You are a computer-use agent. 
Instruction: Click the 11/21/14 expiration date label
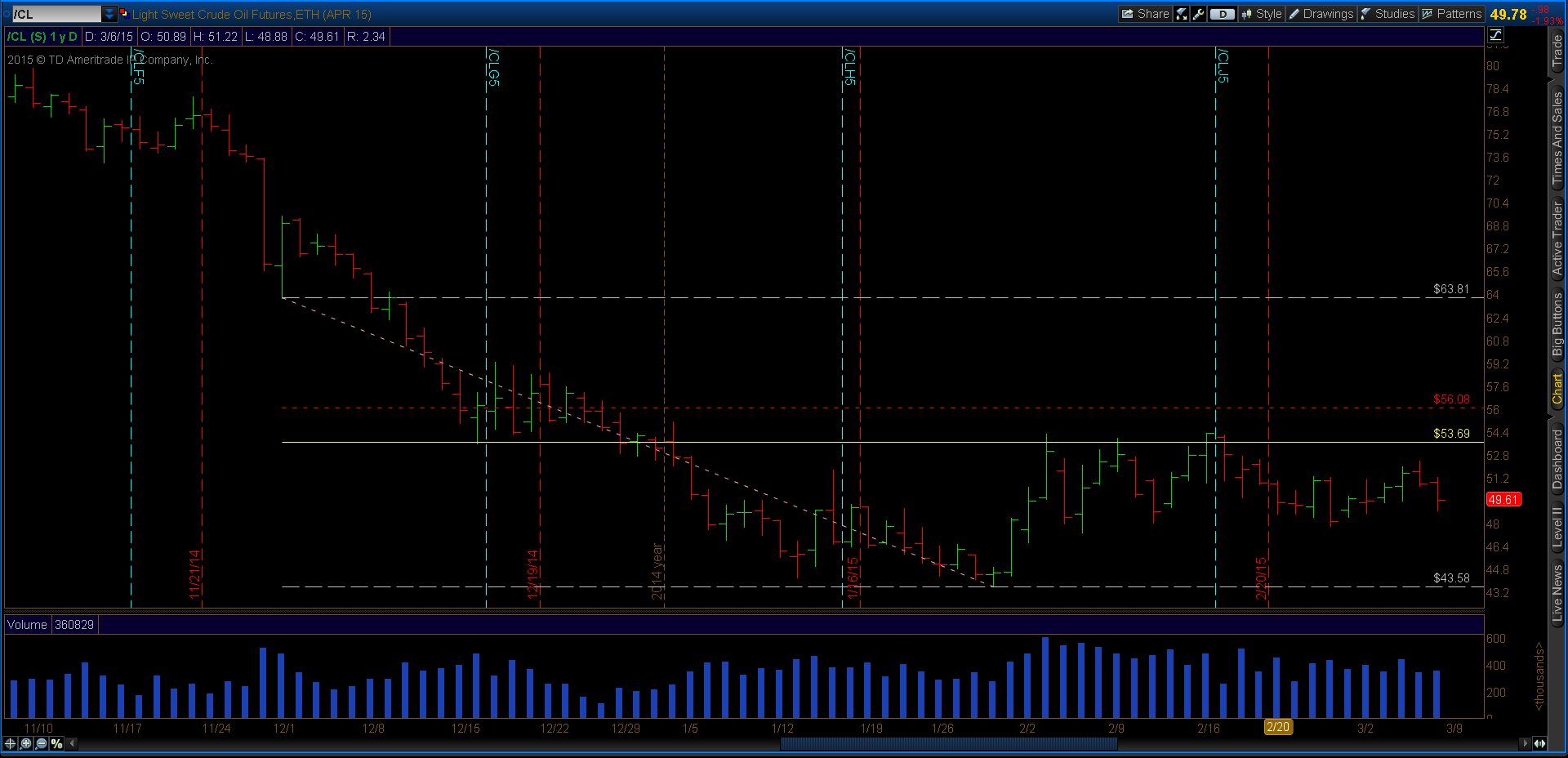point(194,573)
